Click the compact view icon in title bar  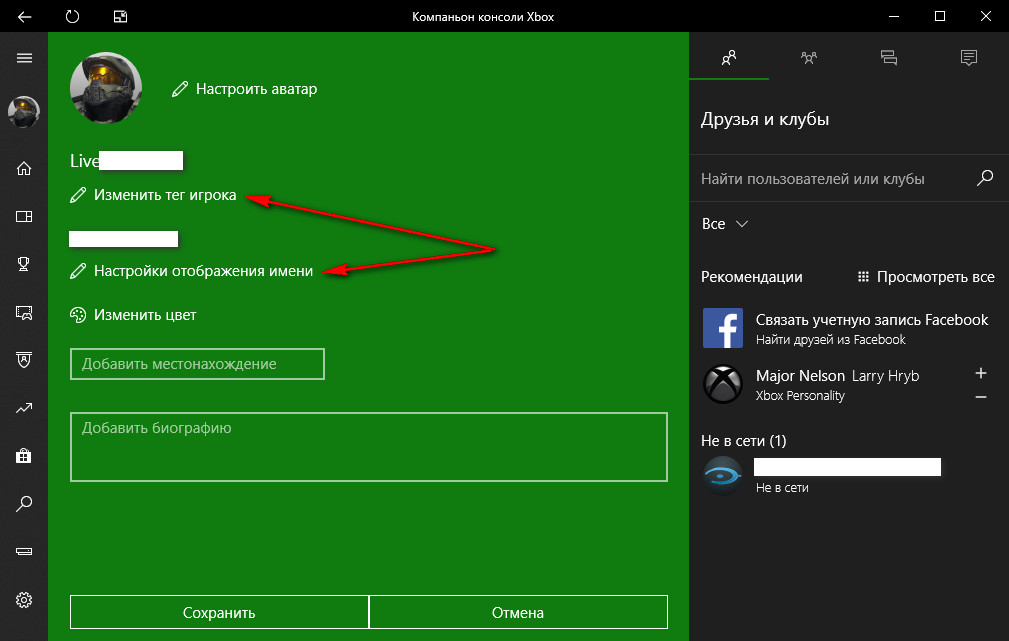pos(120,17)
